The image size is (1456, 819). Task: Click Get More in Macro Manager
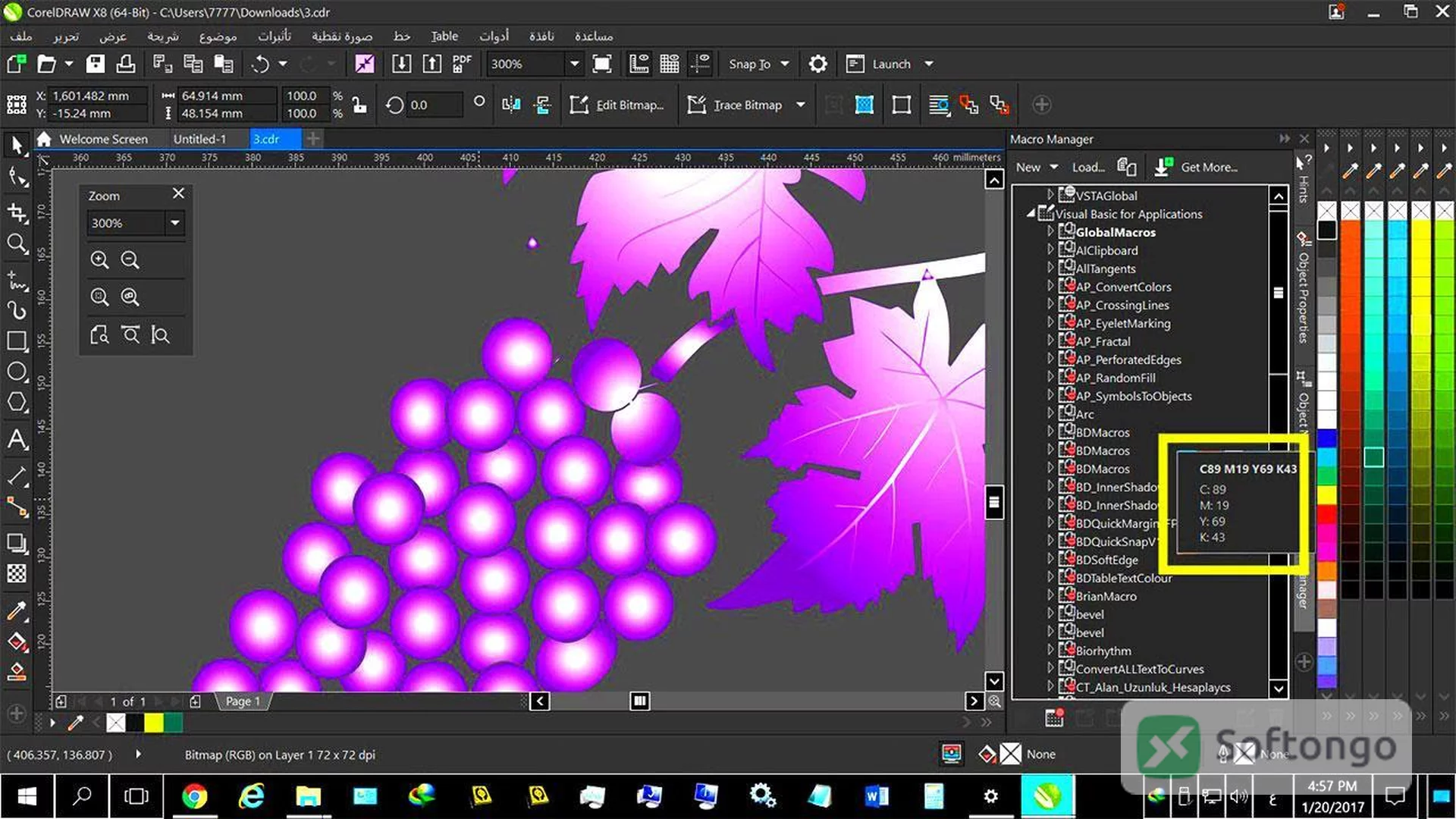click(x=1197, y=168)
